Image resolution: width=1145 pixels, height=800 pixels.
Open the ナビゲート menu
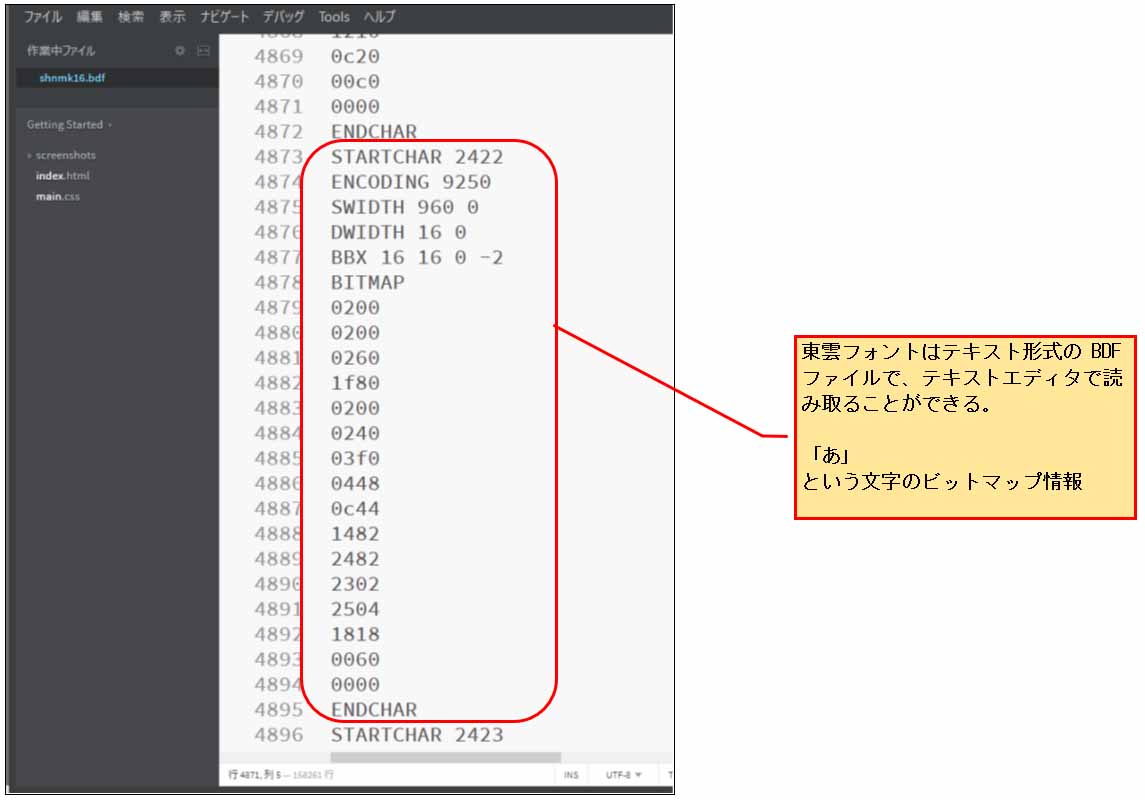tap(225, 17)
